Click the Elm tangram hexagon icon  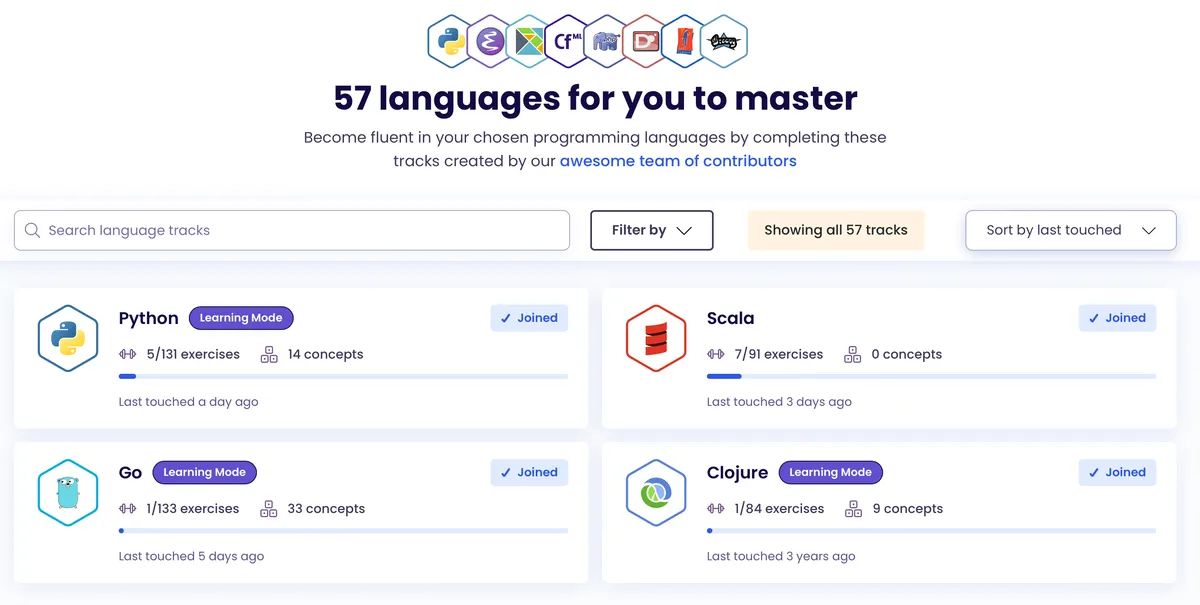pyautogui.click(x=528, y=41)
